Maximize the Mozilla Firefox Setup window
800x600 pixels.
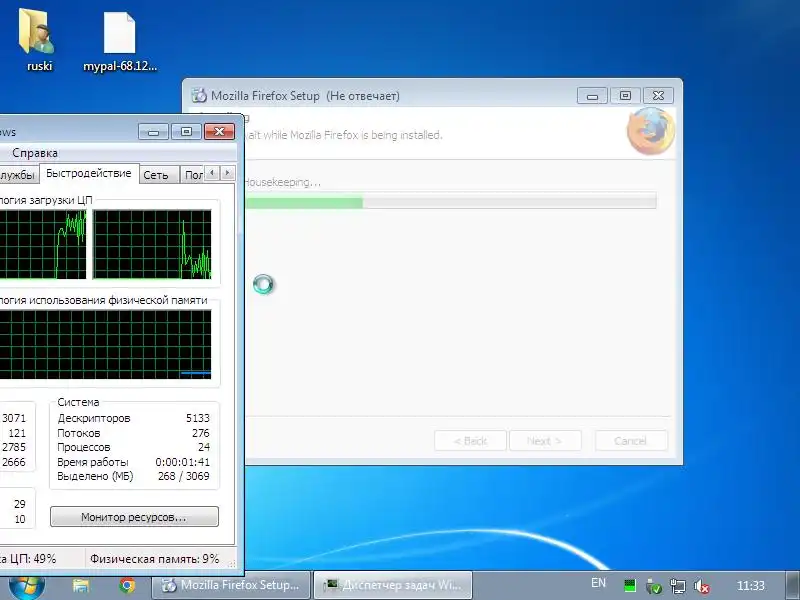tap(625, 95)
